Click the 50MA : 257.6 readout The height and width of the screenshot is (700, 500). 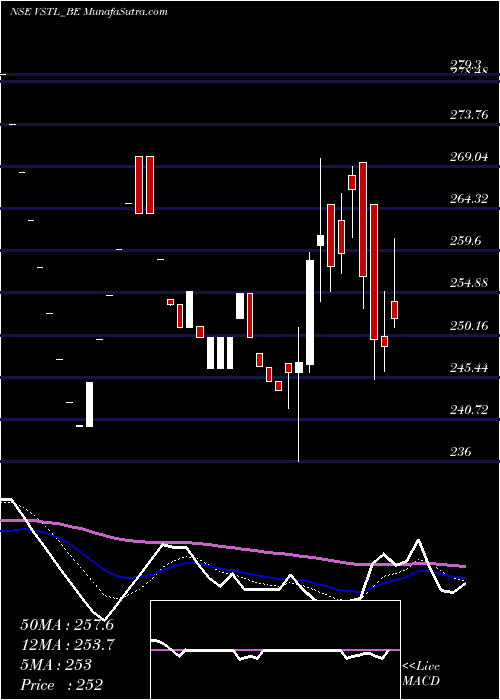67,625
